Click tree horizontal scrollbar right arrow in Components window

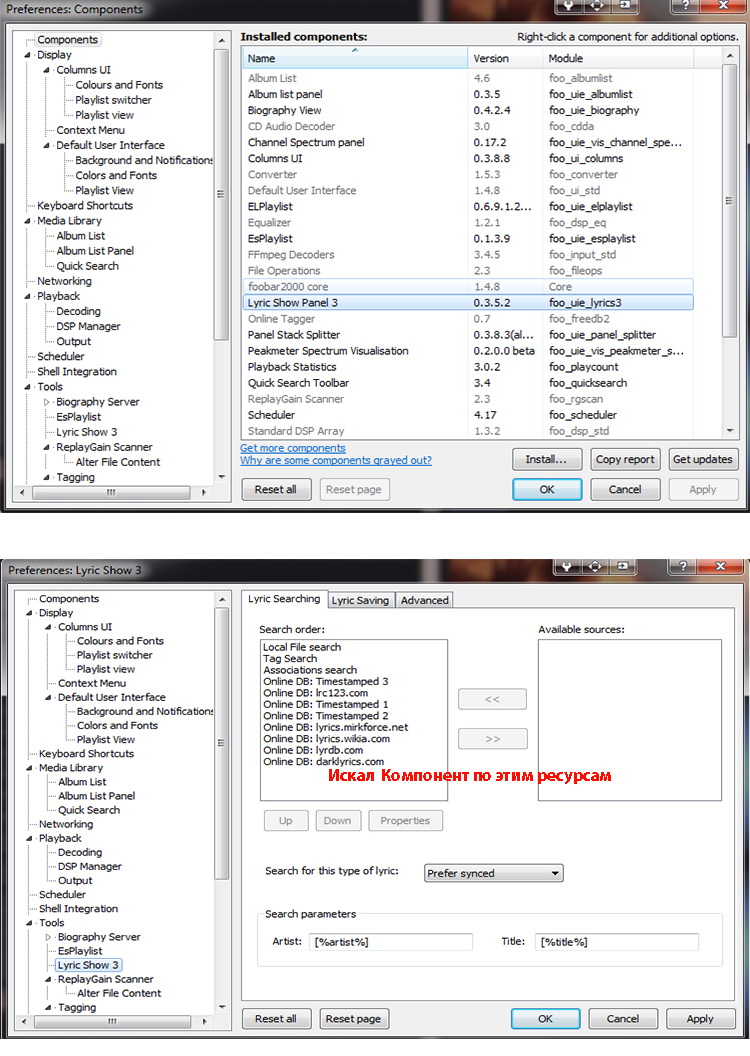(205, 492)
